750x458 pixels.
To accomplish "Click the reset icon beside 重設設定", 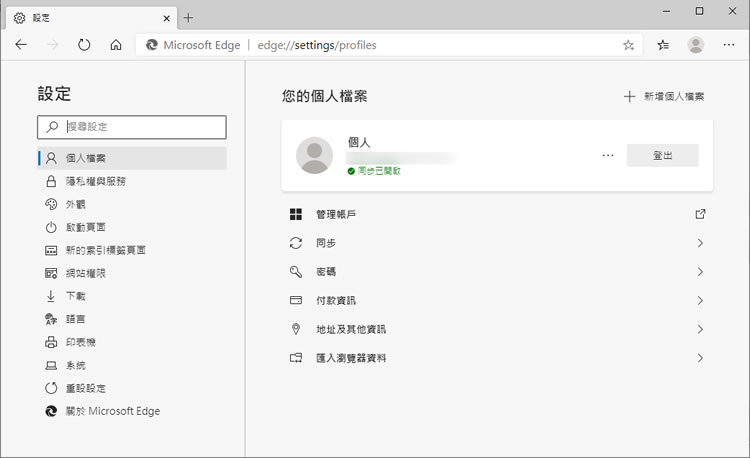I will [51, 388].
